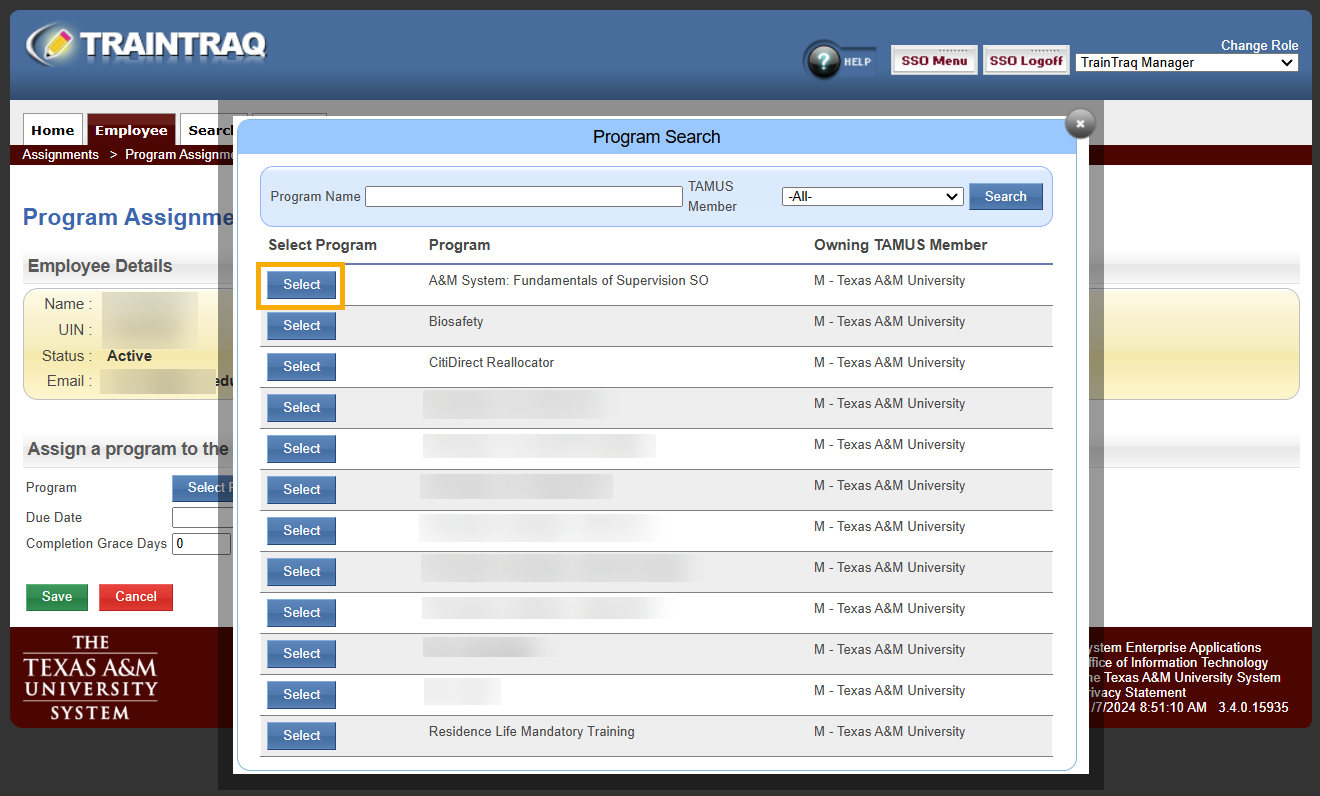Image resolution: width=1320 pixels, height=796 pixels.
Task: Open the Change Role dropdown
Action: (1186, 63)
